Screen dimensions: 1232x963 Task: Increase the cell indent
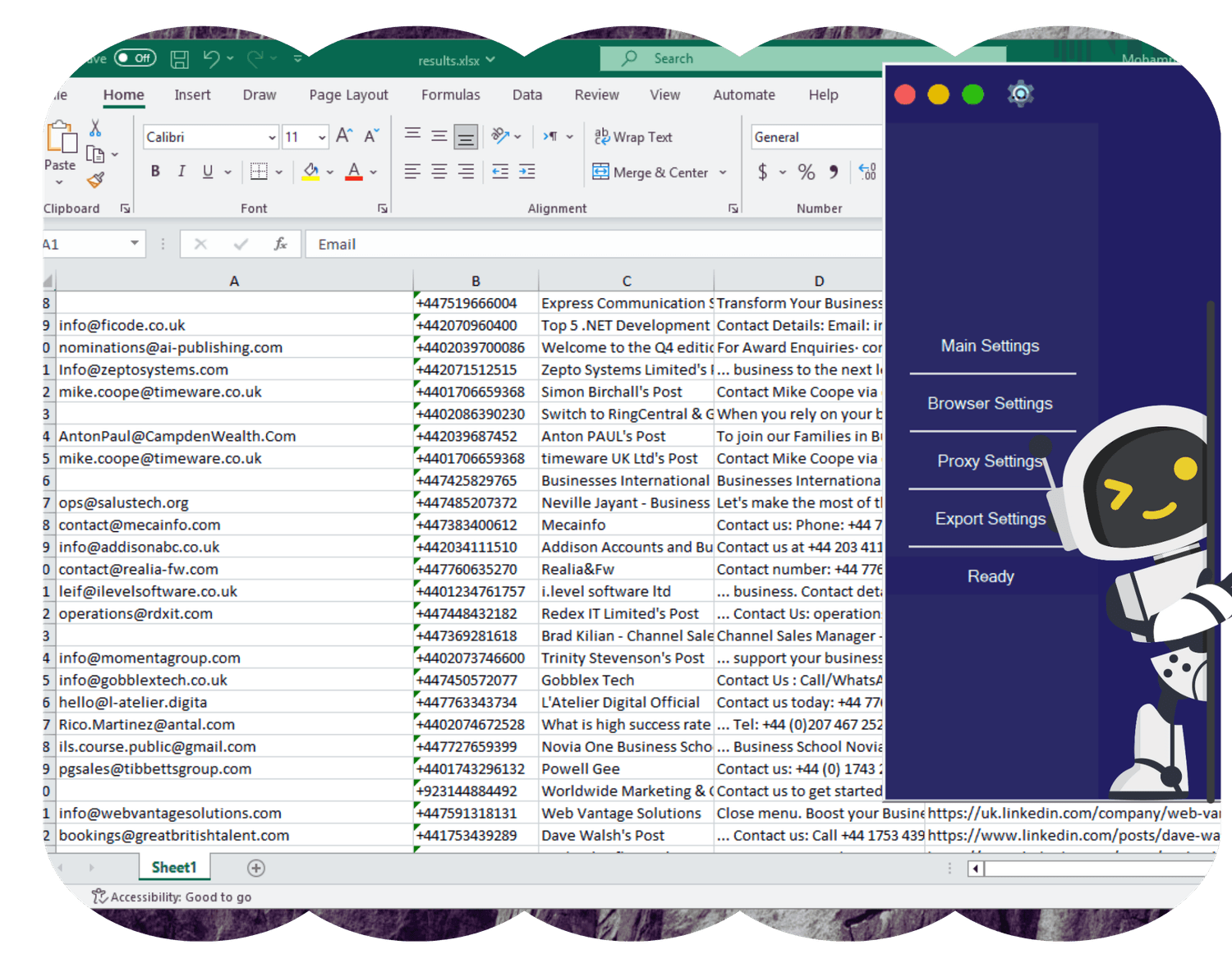pos(527,172)
